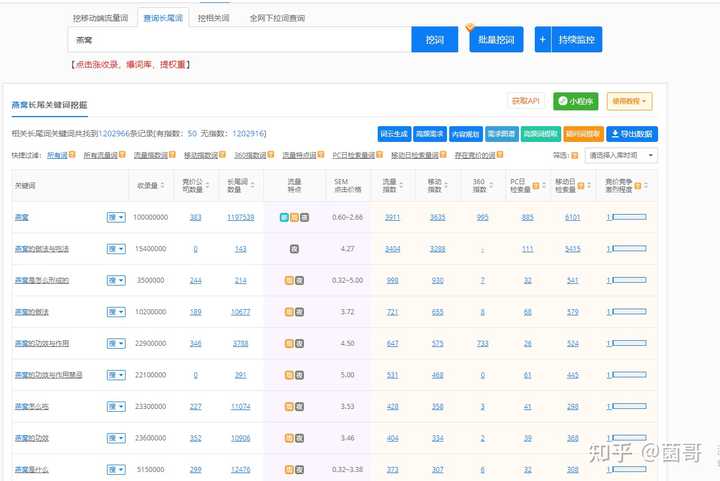
Task: Click help icon in 移动日检索量 header
Action: click(580, 185)
